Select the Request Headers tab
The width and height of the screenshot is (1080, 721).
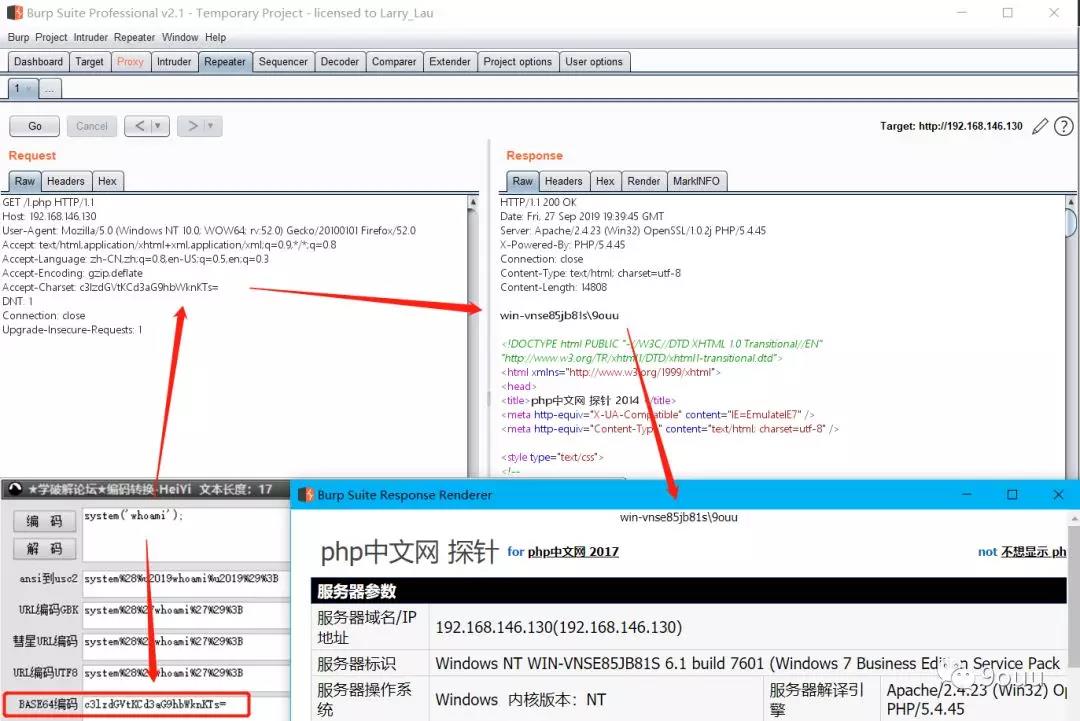pos(66,181)
